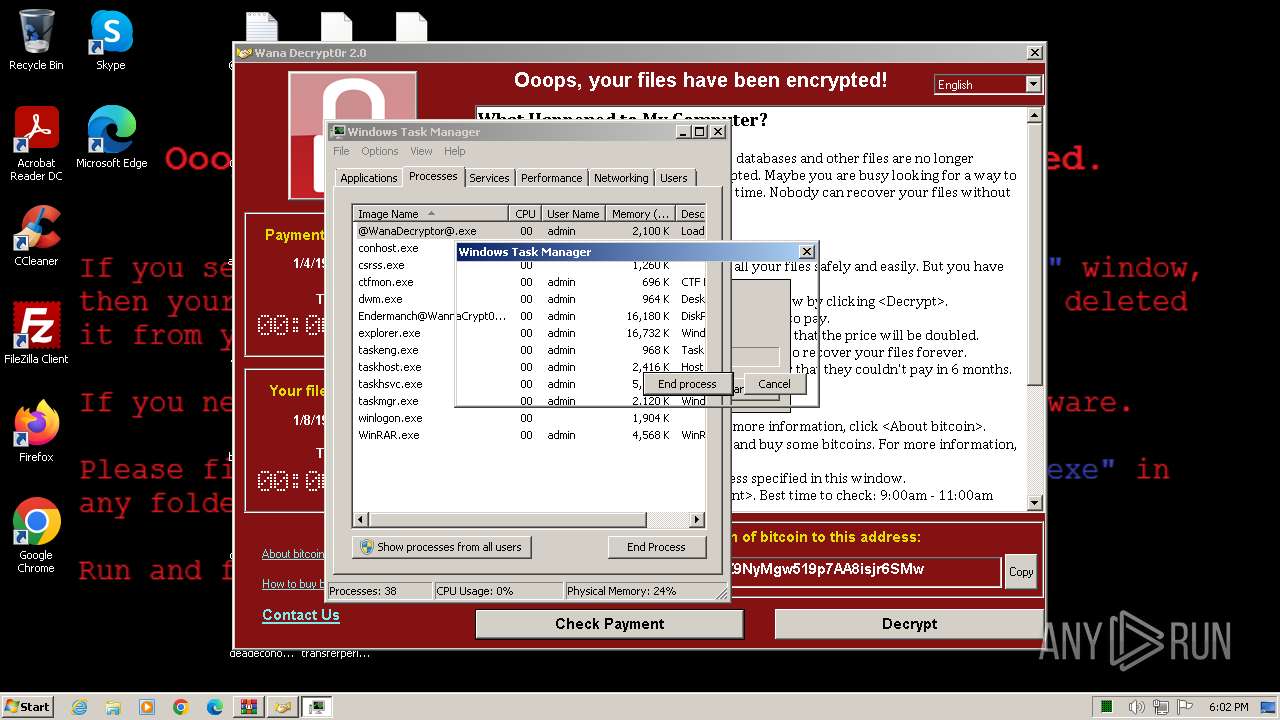Click the Decrypt button
Image resolution: width=1280 pixels, height=720 pixels.
coord(909,624)
